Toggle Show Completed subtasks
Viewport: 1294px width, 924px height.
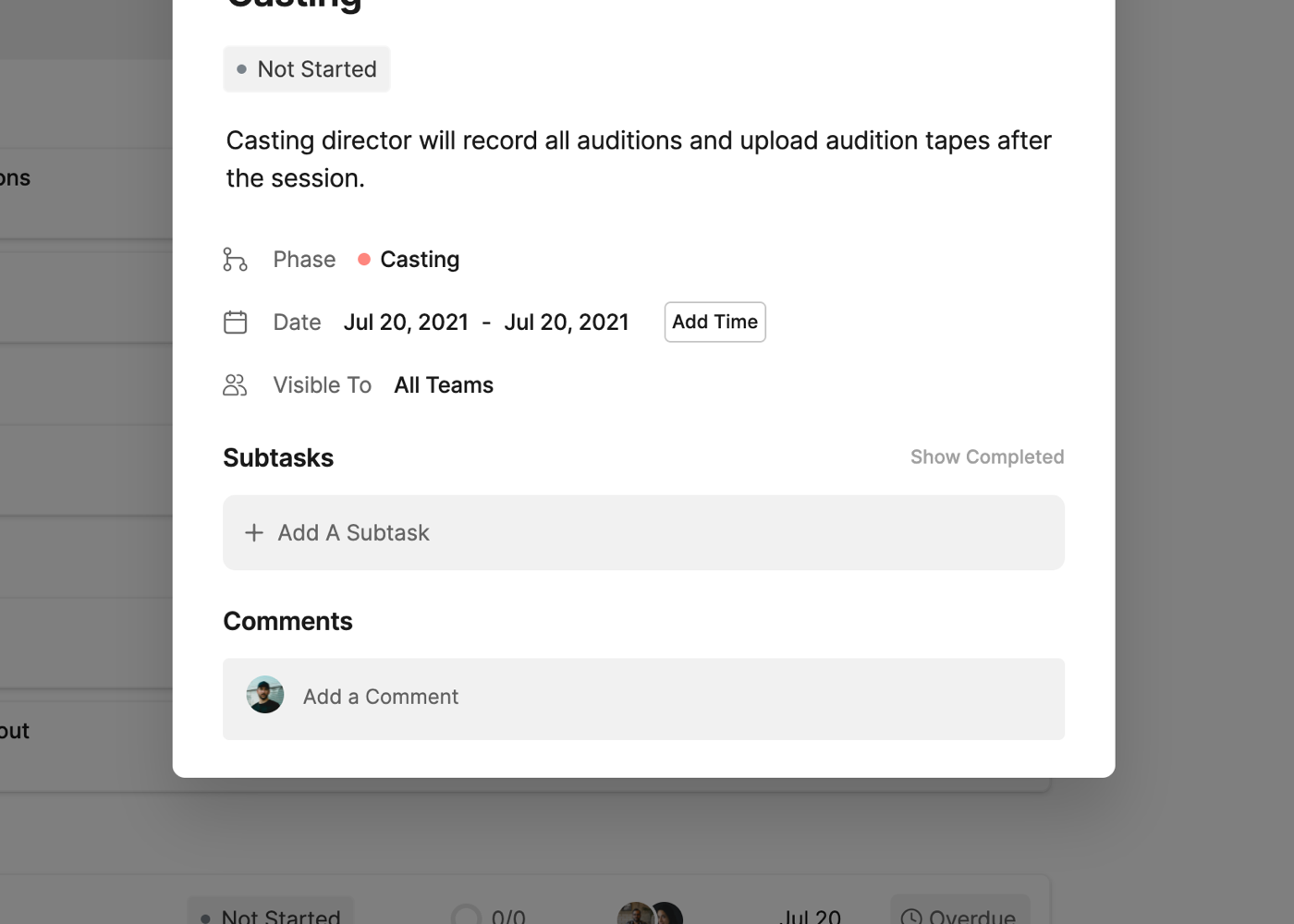tap(986, 457)
